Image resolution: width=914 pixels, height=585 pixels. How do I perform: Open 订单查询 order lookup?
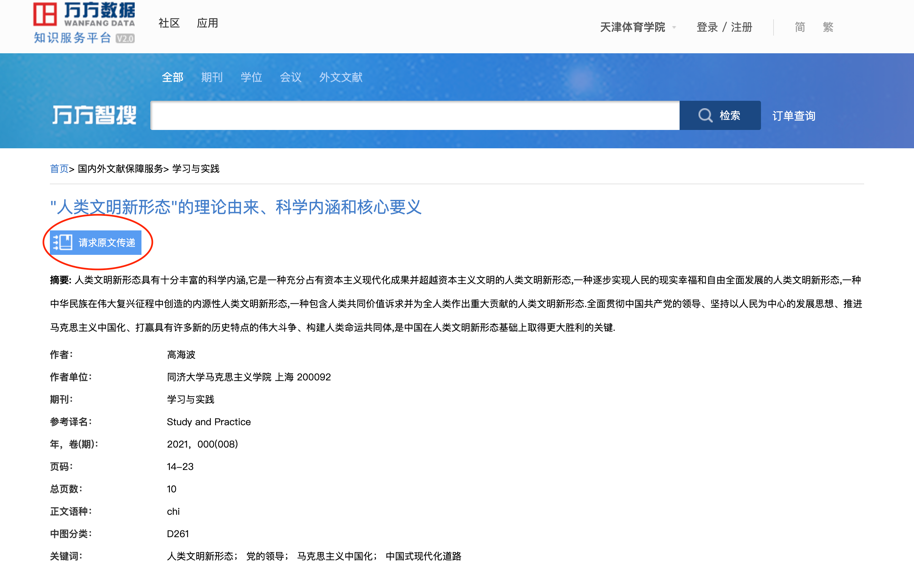click(x=794, y=116)
